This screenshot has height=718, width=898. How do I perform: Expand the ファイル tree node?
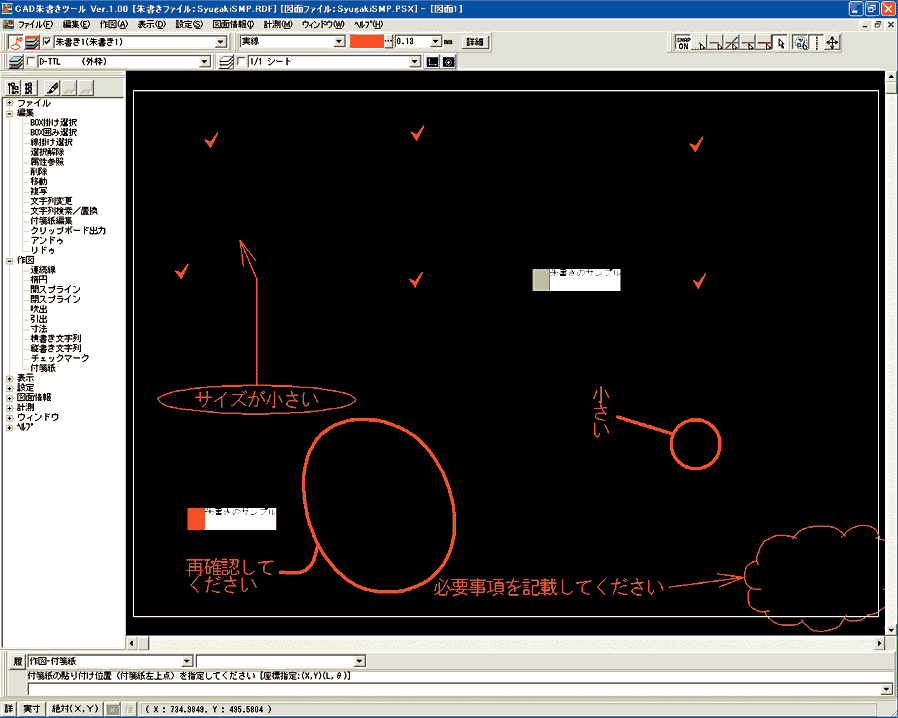[9, 103]
